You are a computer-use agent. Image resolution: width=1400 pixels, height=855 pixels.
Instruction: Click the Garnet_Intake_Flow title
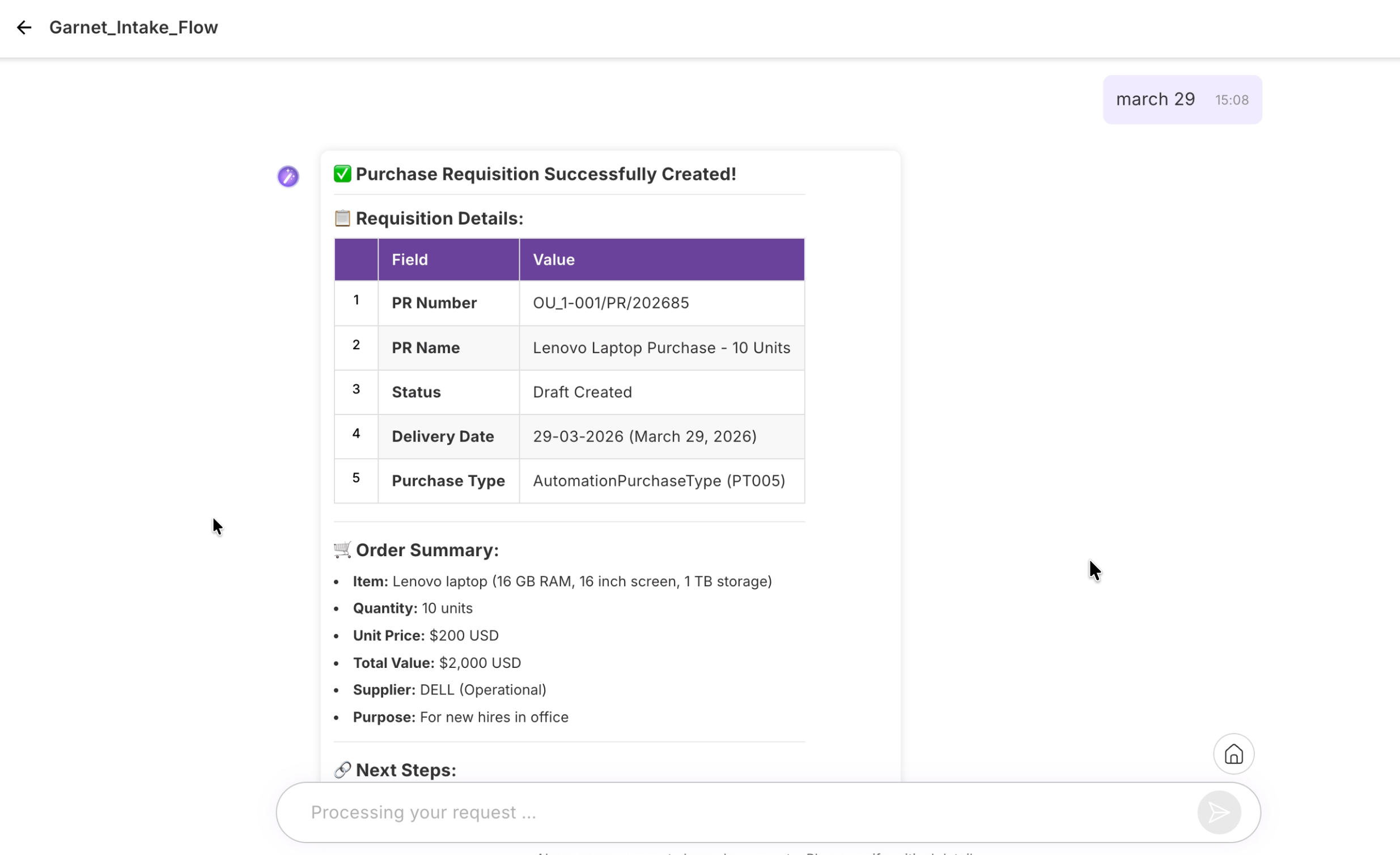(x=134, y=27)
